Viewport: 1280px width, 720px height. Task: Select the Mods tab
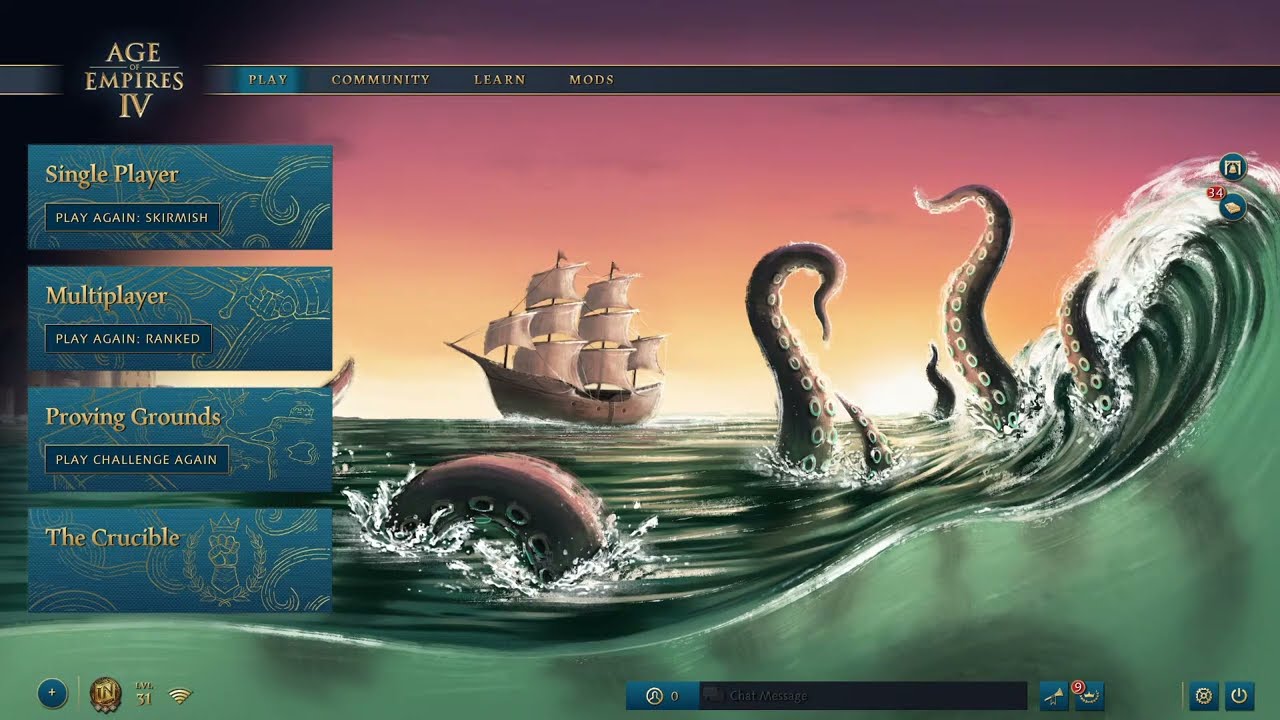[x=592, y=80]
